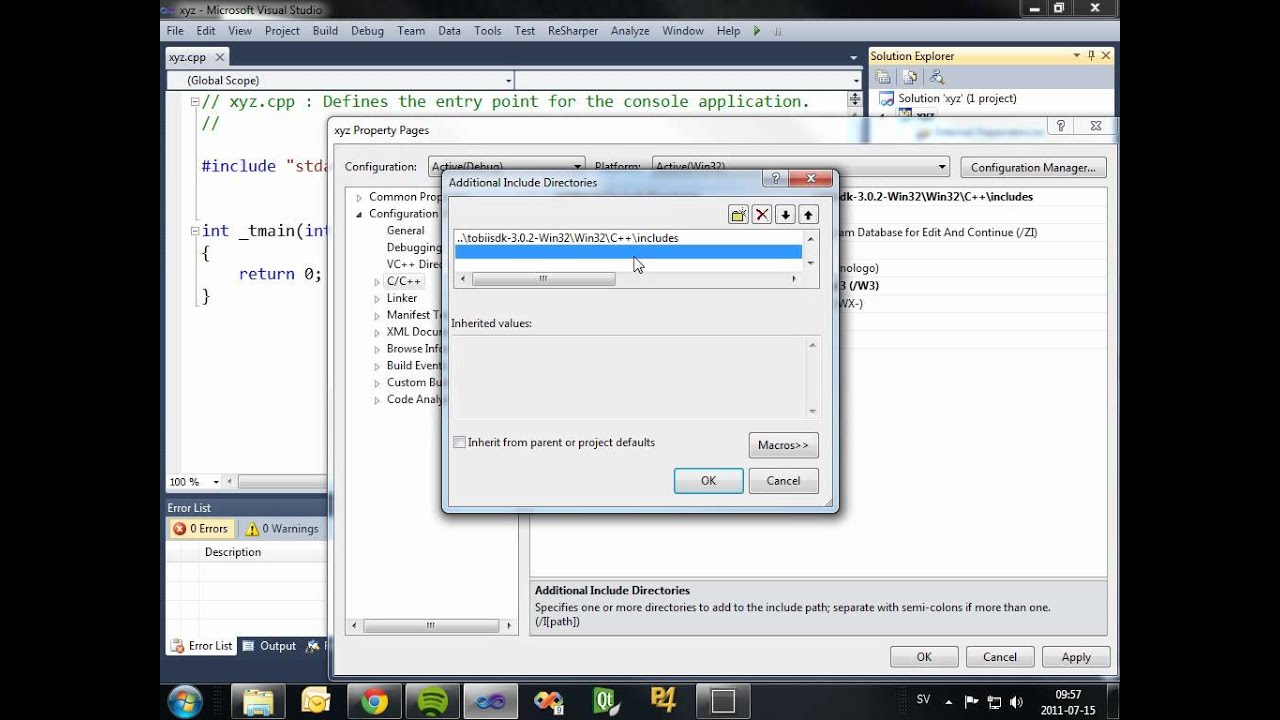Open Spotify from the taskbar
The width and height of the screenshot is (1280, 720).
[x=432, y=701]
